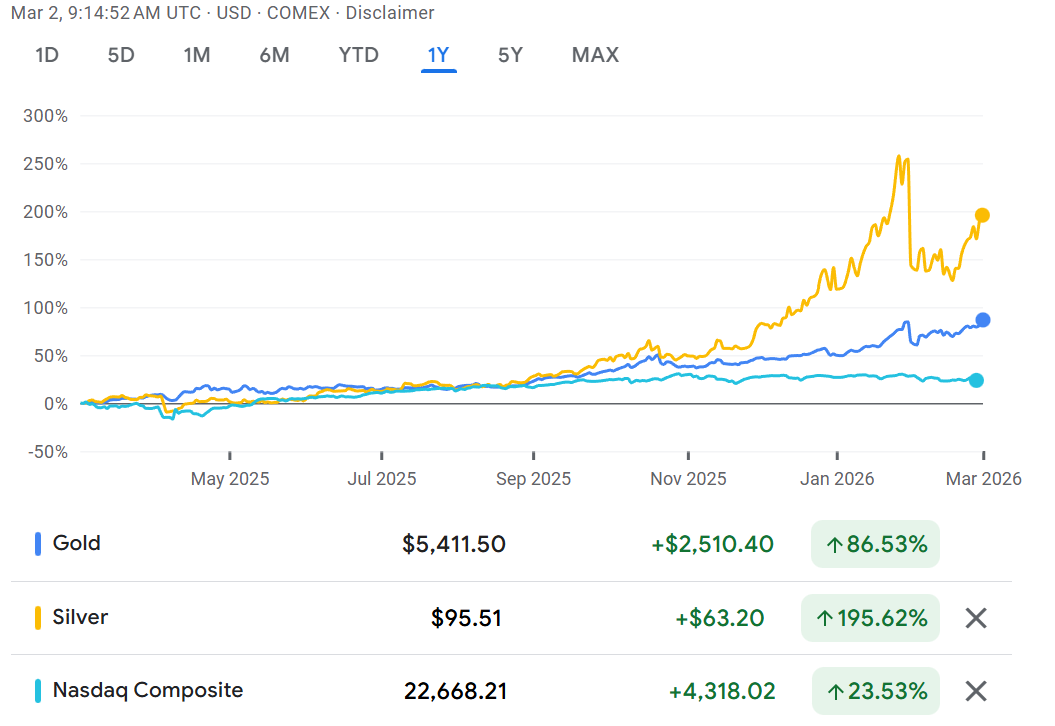Click Silver's 195.62% gain badge
Viewport: 1055px width, 726px height.
coord(871,618)
